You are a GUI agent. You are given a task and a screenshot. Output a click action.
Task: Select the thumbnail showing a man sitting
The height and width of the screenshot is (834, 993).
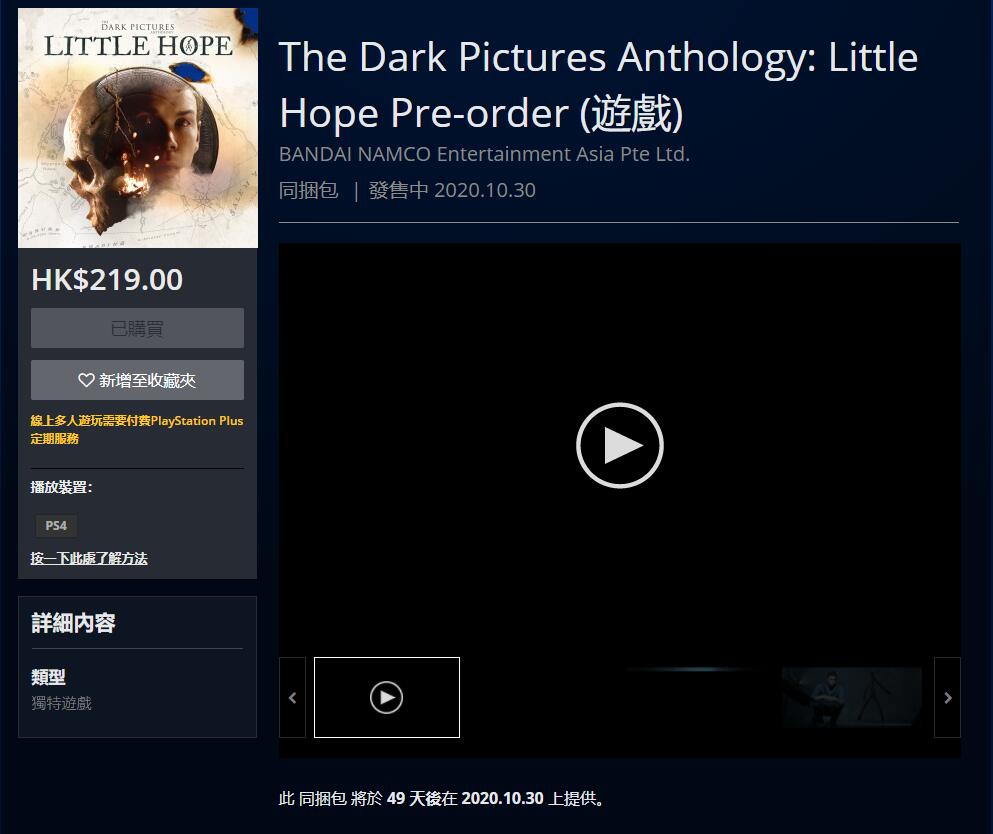tap(852, 697)
